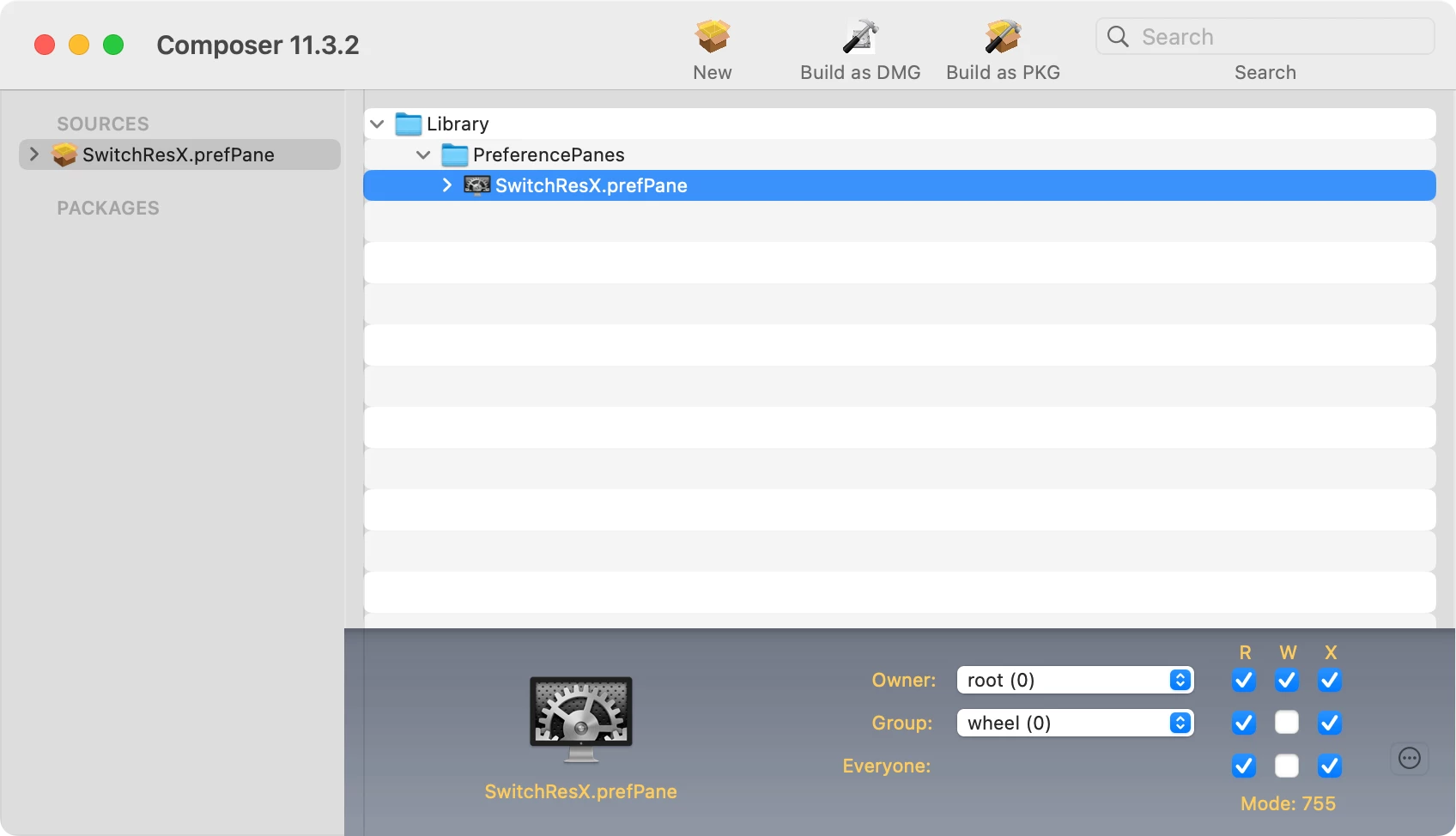This screenshot has width=1456, height=836.
Task: Click the PACKAGES section header
Action: [108, 208]
